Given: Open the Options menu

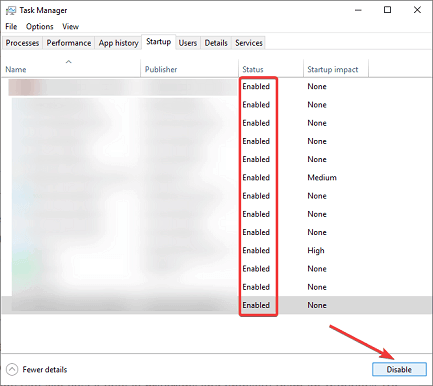Looking at the screenshot, I should 40,26.
